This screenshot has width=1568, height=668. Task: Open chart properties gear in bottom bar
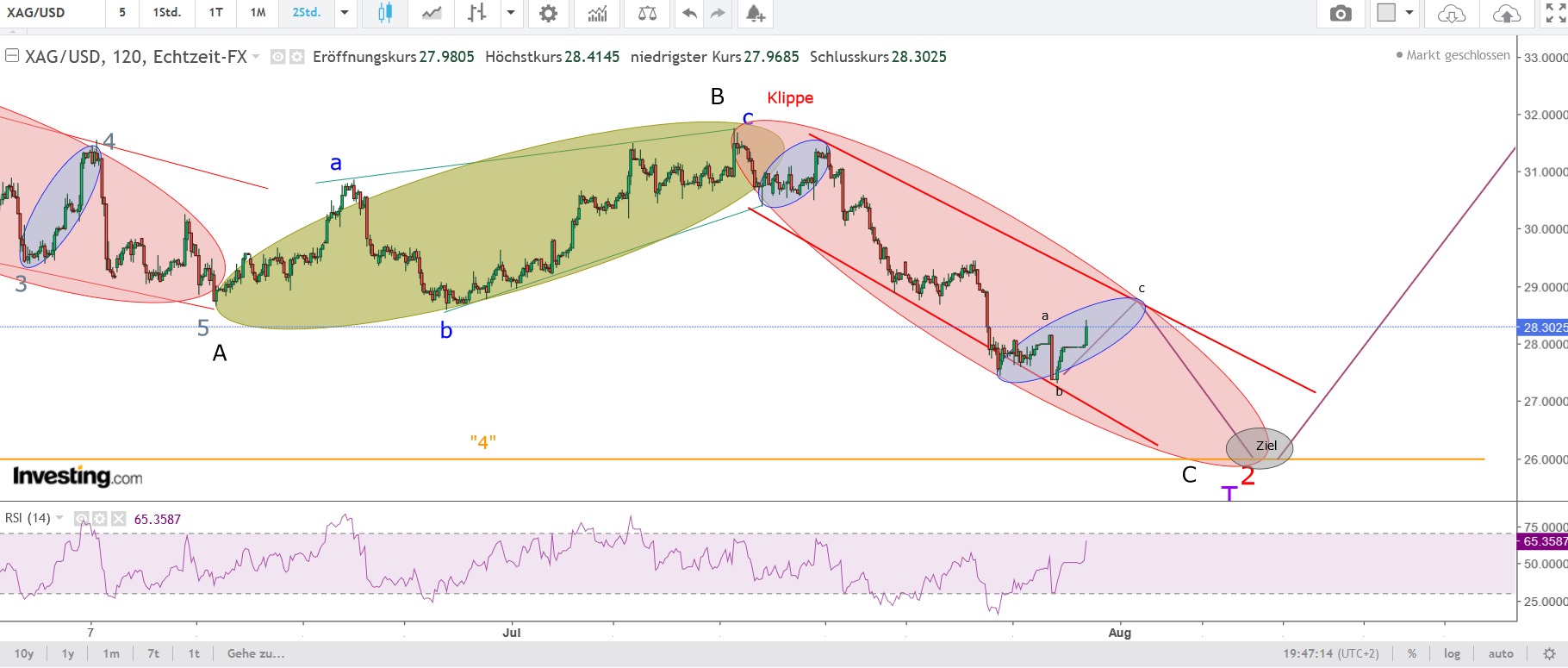(1549, 653)
